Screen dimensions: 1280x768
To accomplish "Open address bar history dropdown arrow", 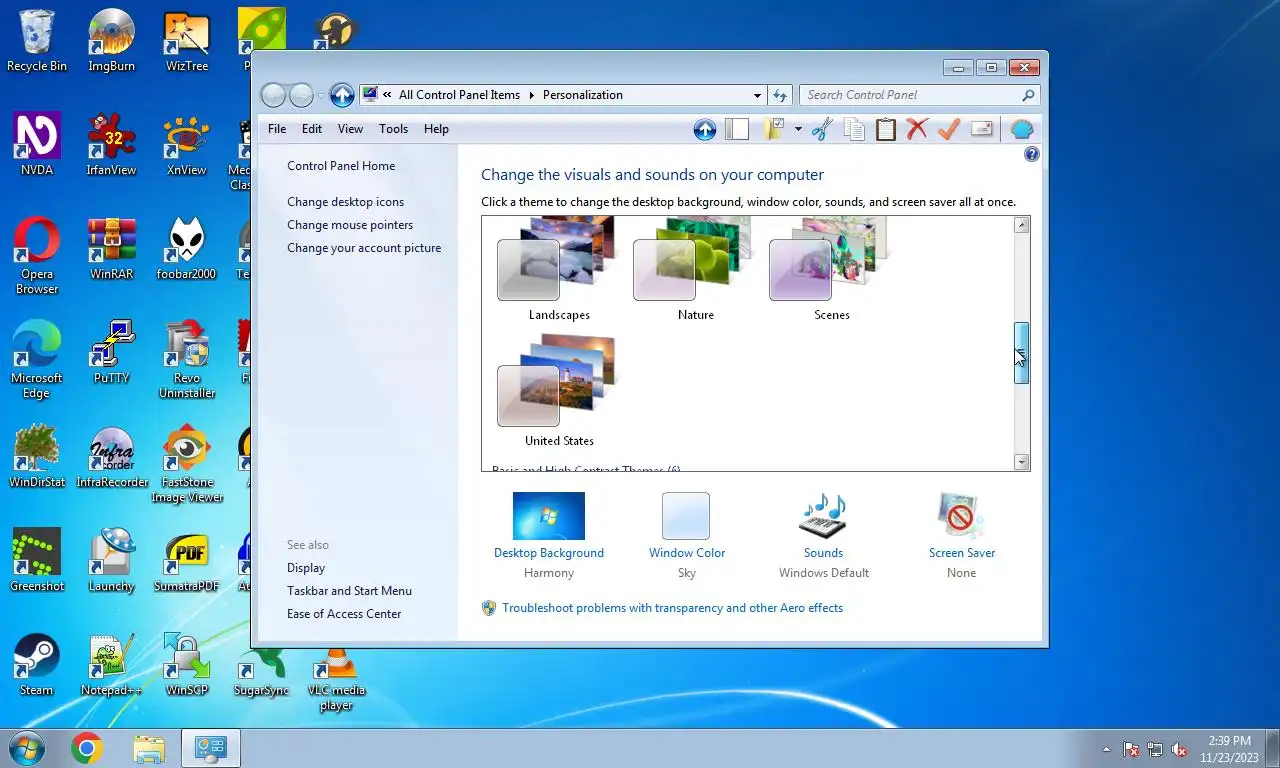I will pos(757,95).
